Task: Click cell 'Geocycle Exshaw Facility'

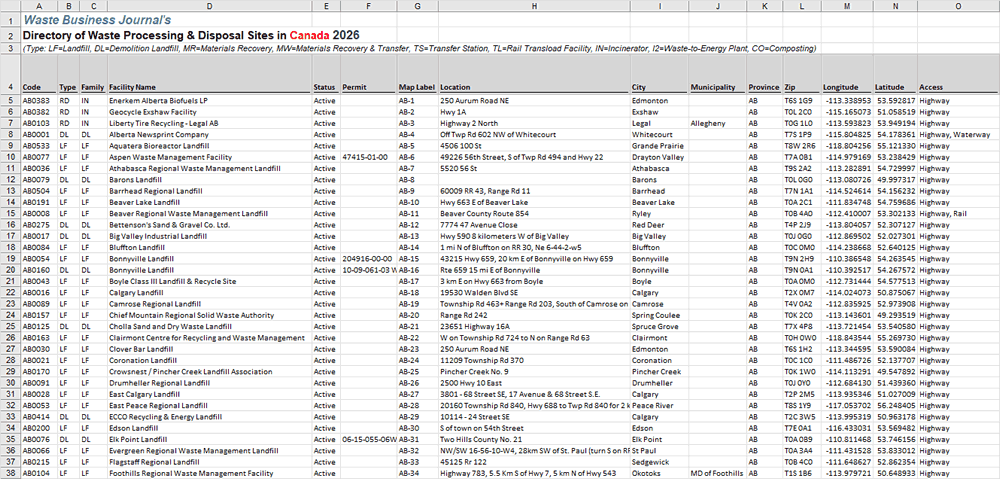Action: (x=209, y=112)
